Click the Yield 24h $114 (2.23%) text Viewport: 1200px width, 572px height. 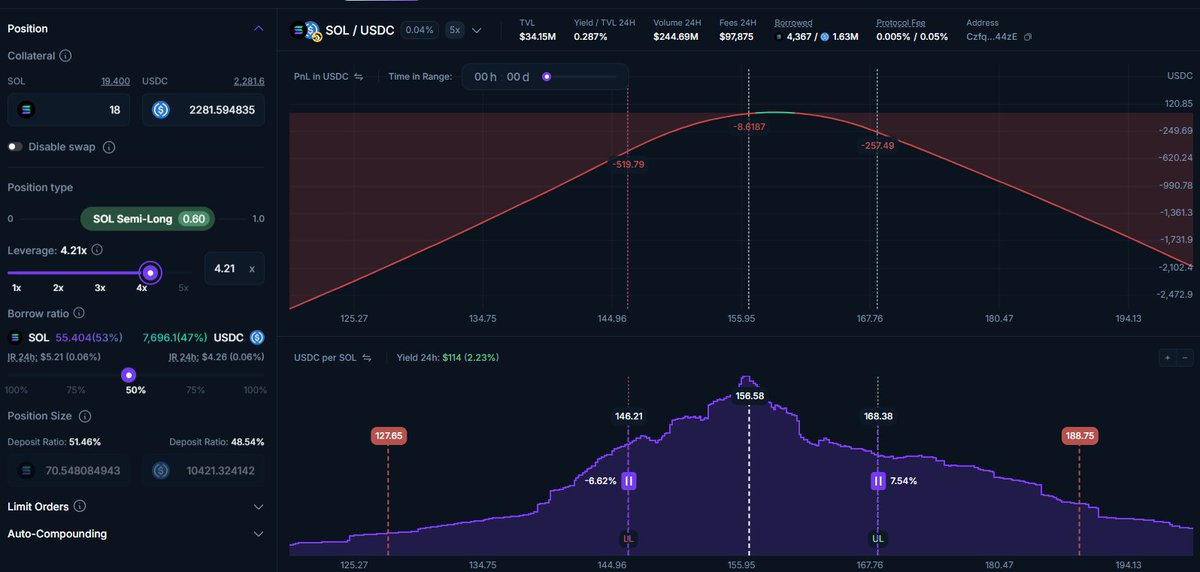point(447,357)
